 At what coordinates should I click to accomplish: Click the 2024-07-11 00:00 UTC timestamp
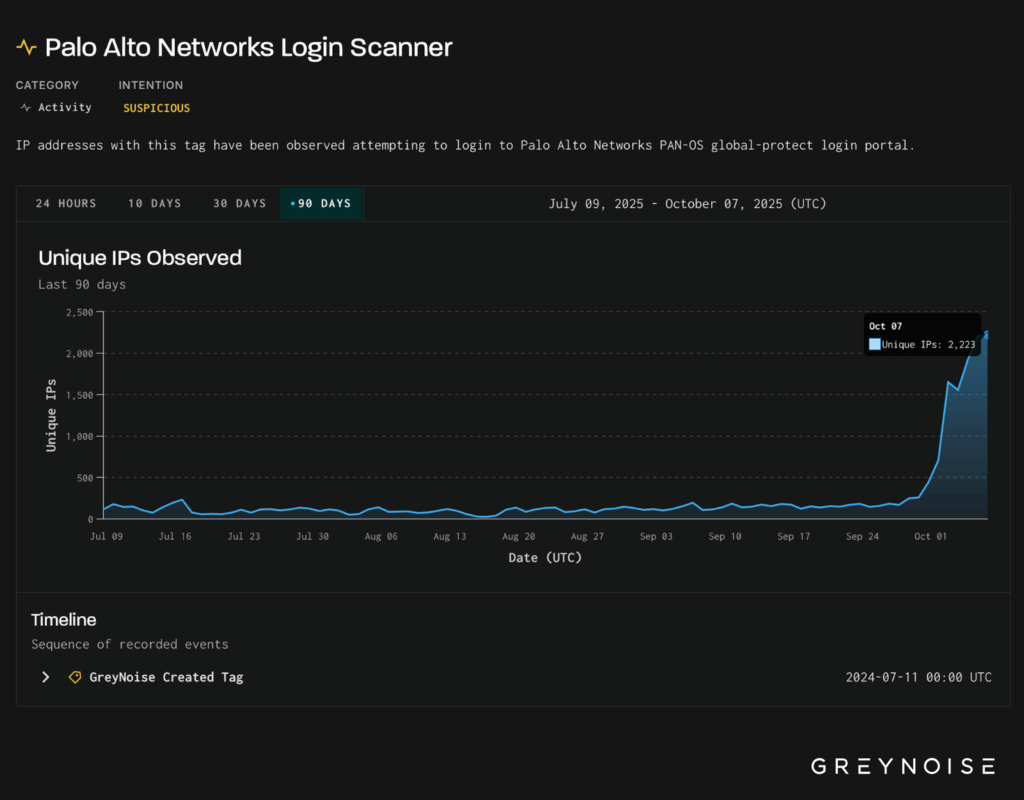click(918, 677)
